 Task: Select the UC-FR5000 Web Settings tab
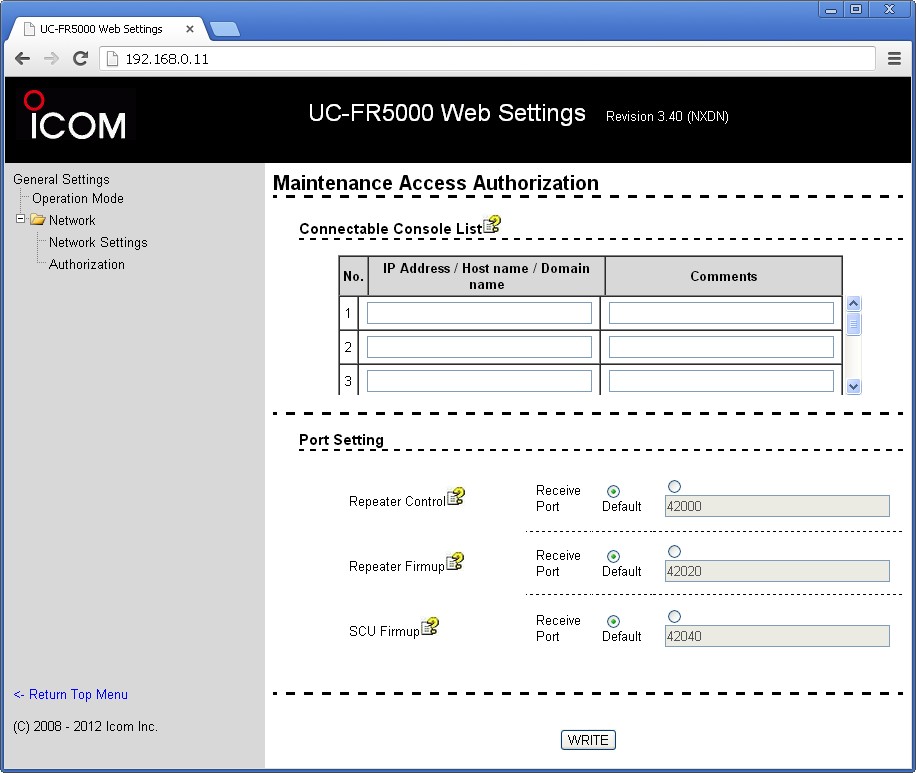[x=100, y=28]
